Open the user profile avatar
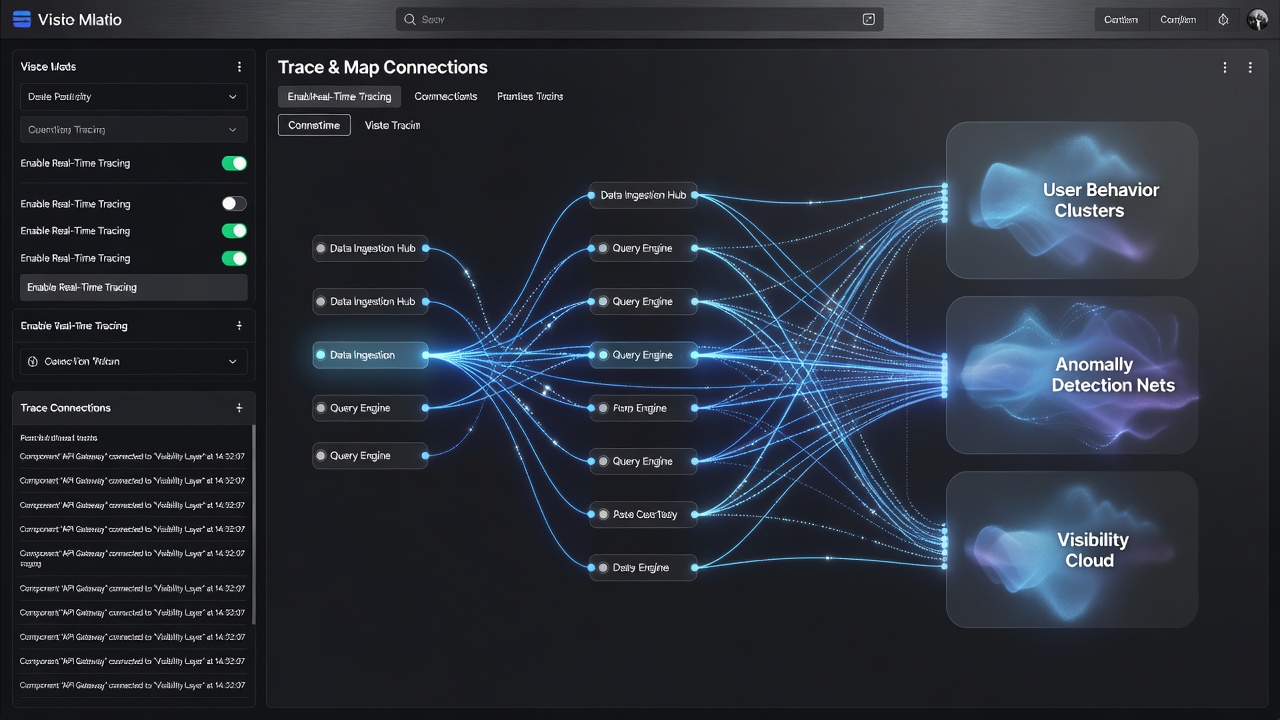 coord(1257,19)
